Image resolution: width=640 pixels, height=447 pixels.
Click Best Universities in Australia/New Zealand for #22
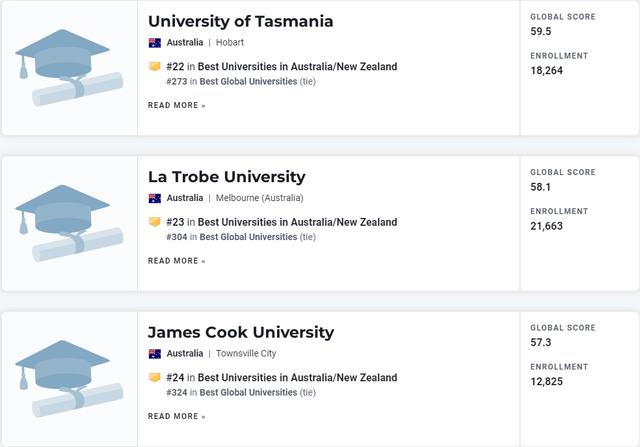coord(297,67)
